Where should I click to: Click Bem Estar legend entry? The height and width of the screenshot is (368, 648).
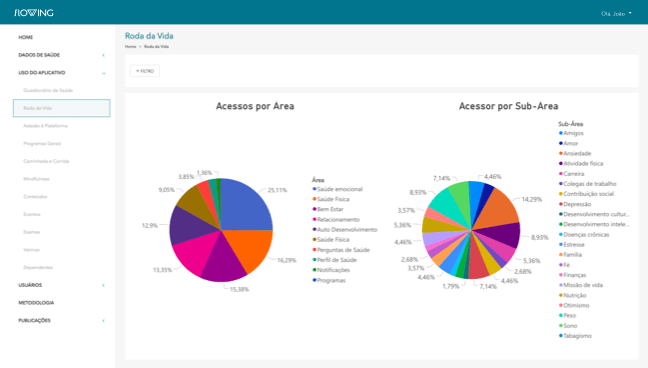tap(328, 210)
